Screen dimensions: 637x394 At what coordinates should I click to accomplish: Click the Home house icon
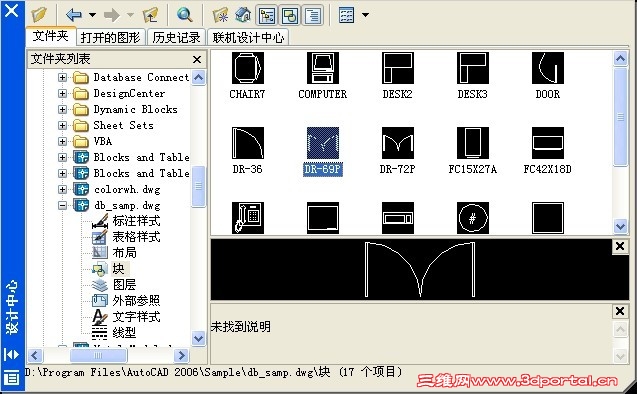(x=243, y=15)
